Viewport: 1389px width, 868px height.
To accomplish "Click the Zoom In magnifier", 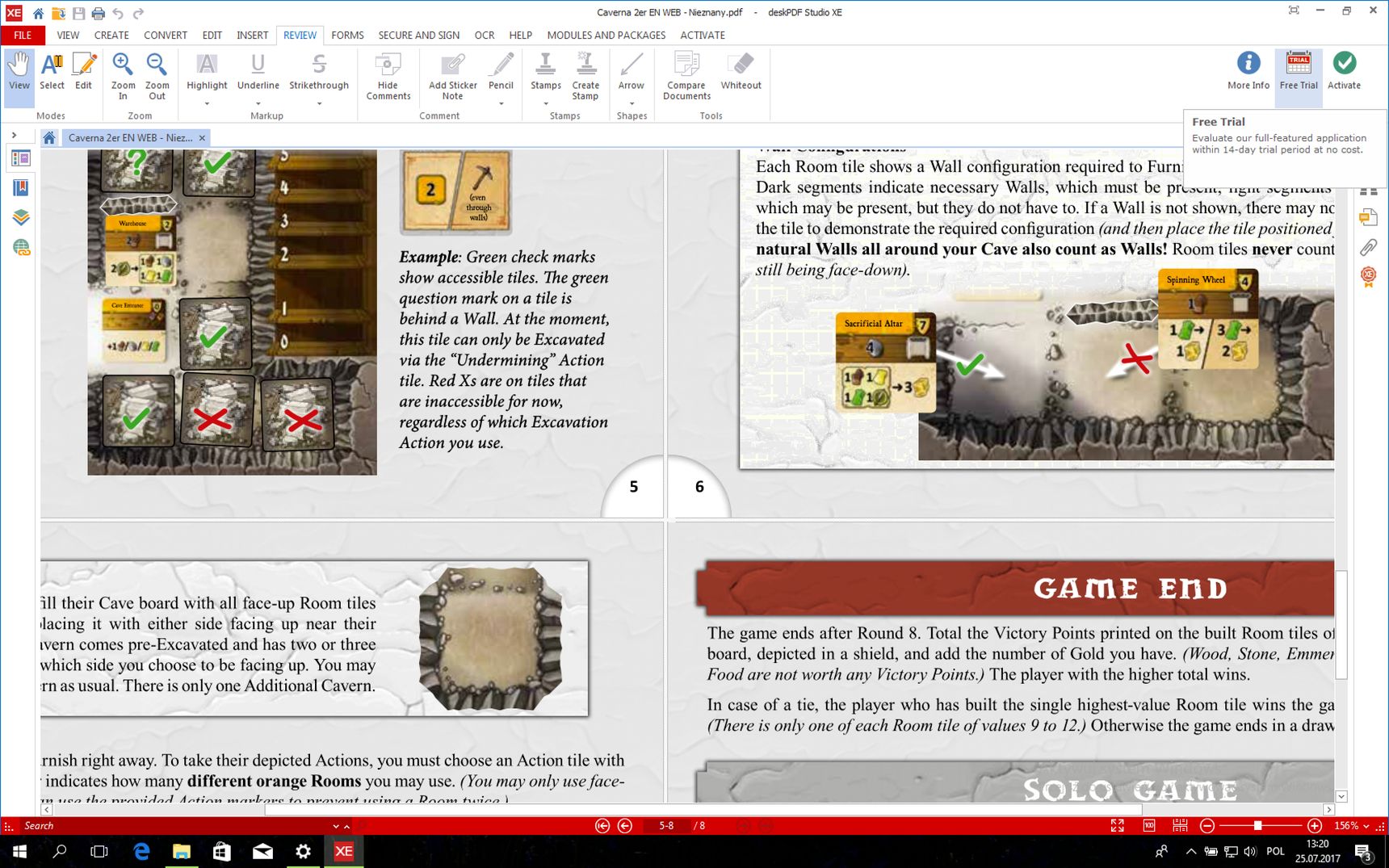I will point(123,76).
